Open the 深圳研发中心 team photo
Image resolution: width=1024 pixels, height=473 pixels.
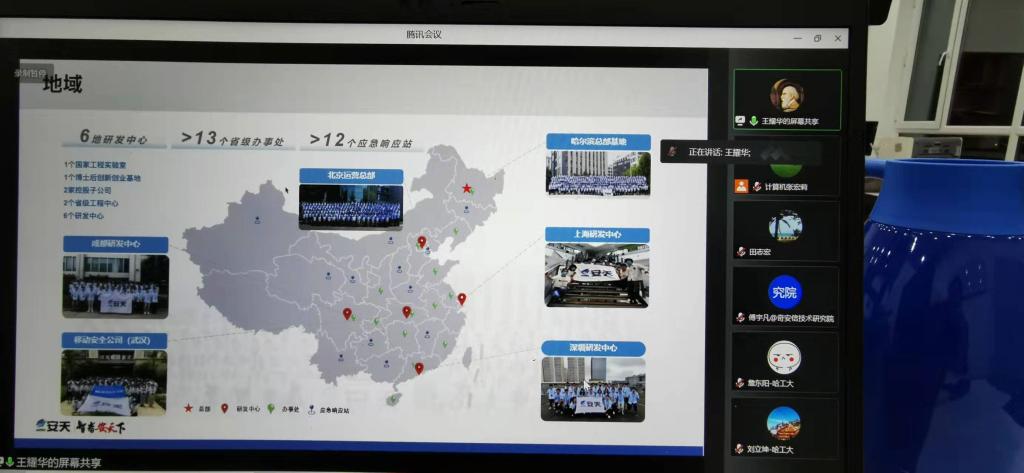pos(593,389)
